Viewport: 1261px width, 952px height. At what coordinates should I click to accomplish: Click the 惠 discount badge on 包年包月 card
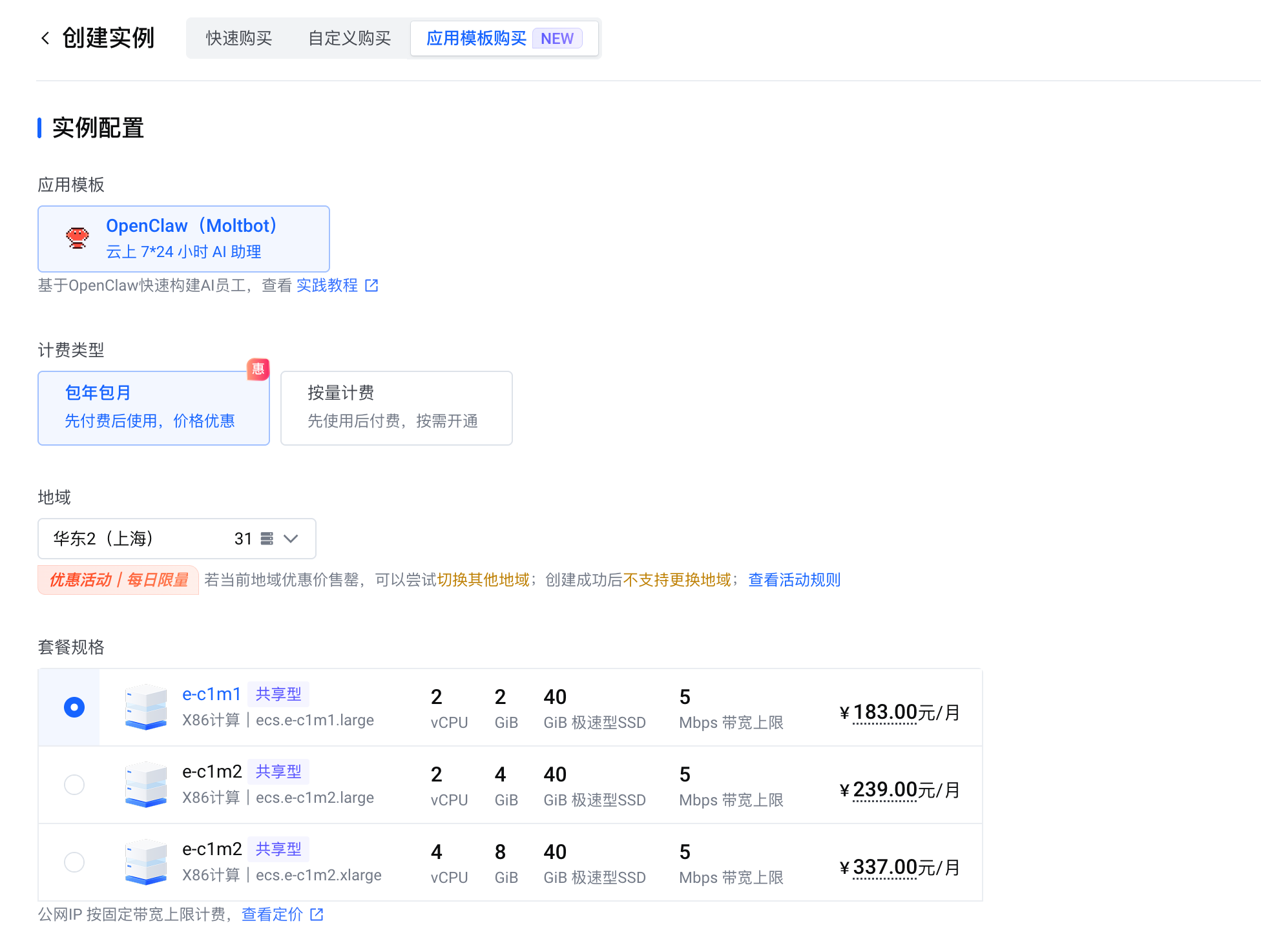258,369
